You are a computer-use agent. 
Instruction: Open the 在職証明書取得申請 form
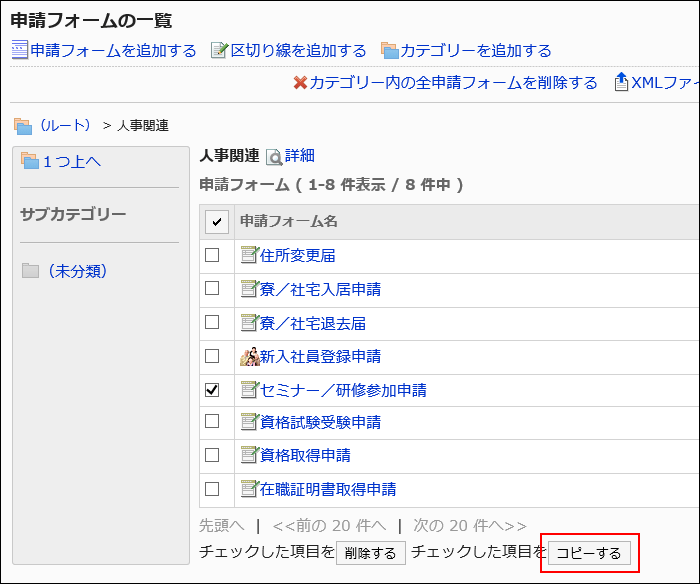point(328,489)
